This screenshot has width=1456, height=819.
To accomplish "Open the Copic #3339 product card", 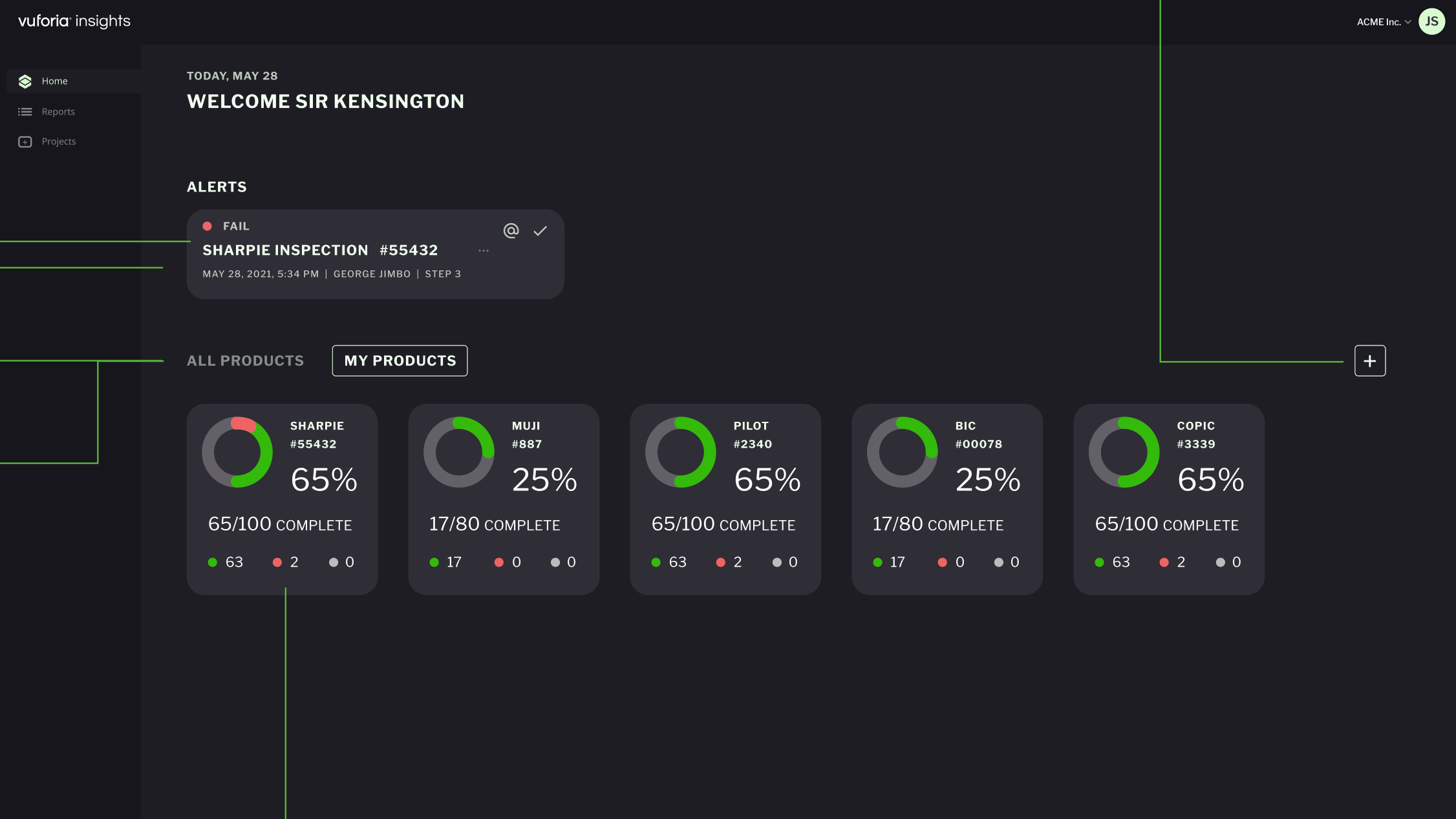I will click(1169, 499).
